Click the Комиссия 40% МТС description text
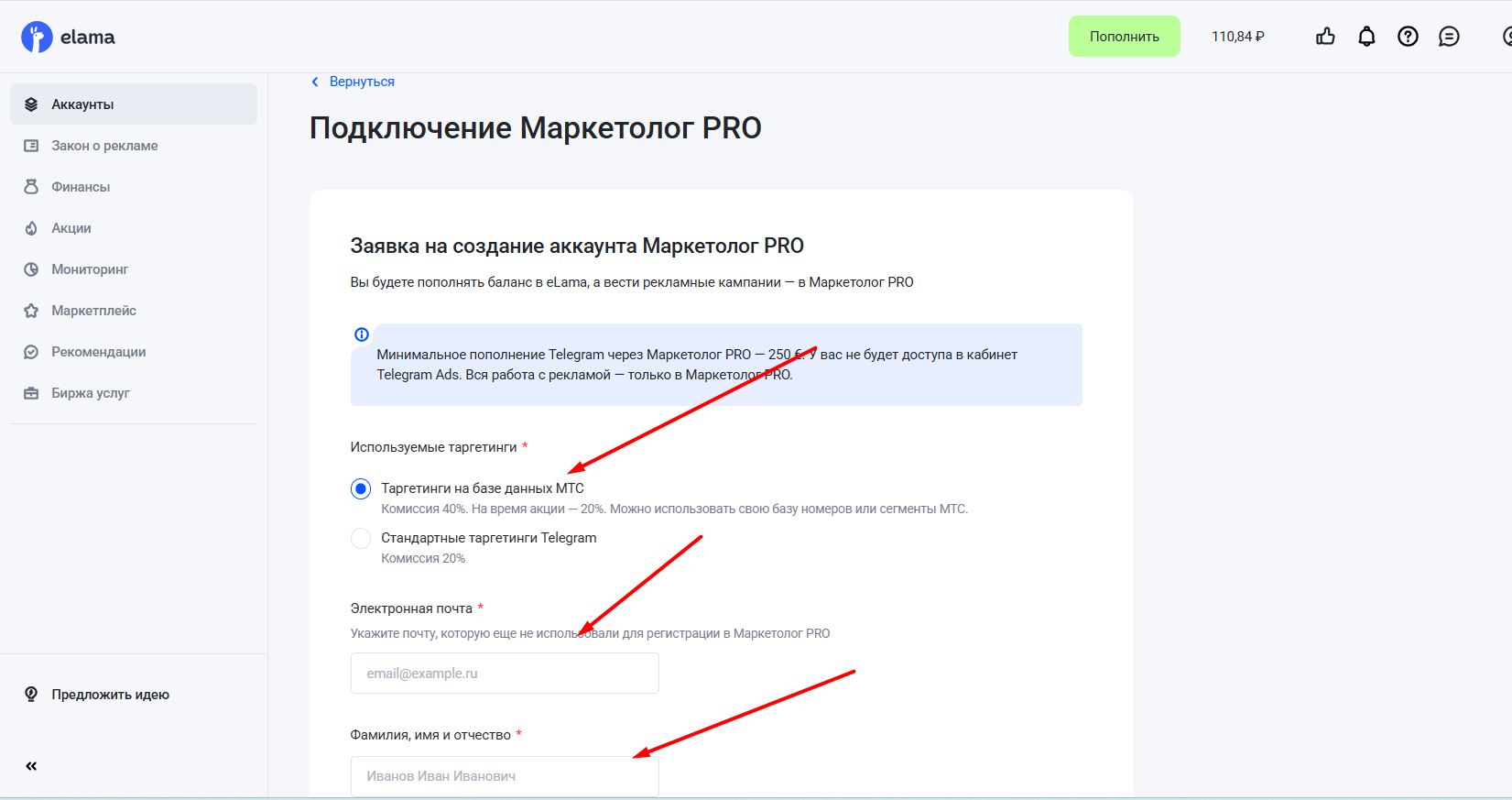This screenshot has width=1512, height=800. click(674, 509)
